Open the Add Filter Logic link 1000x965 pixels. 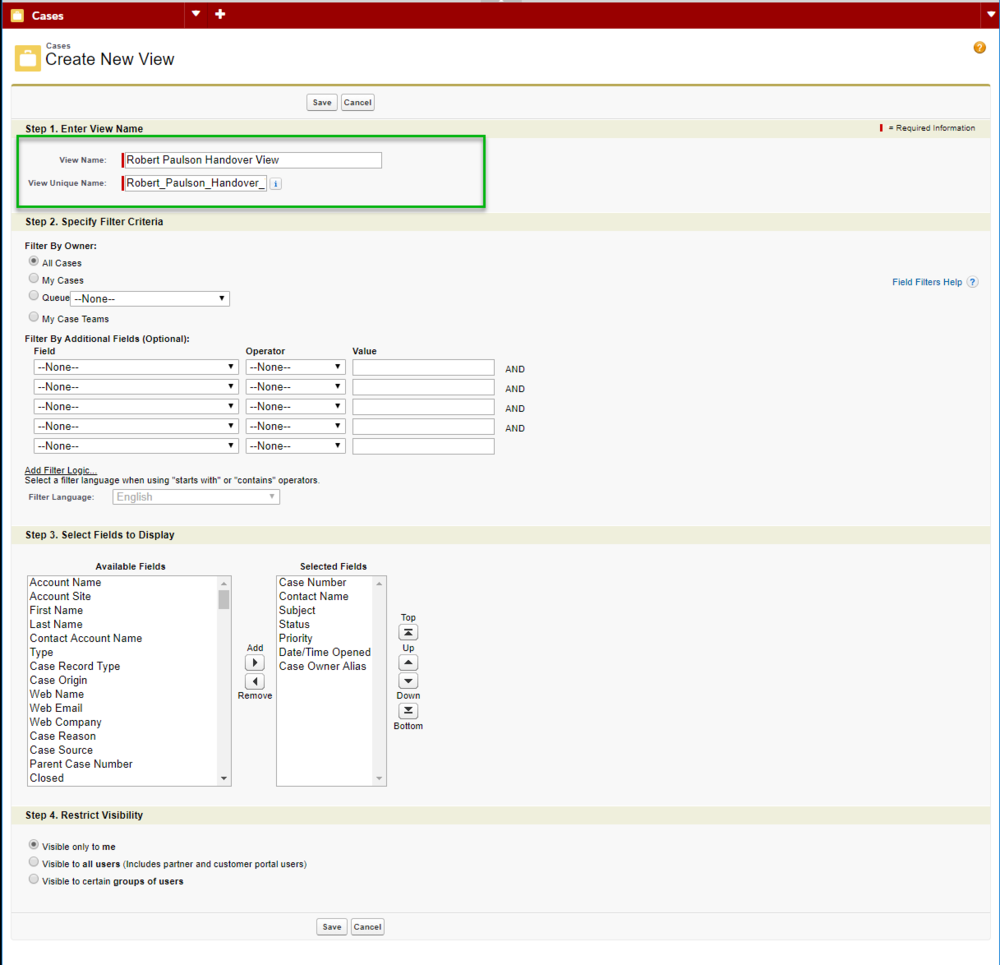60,470
